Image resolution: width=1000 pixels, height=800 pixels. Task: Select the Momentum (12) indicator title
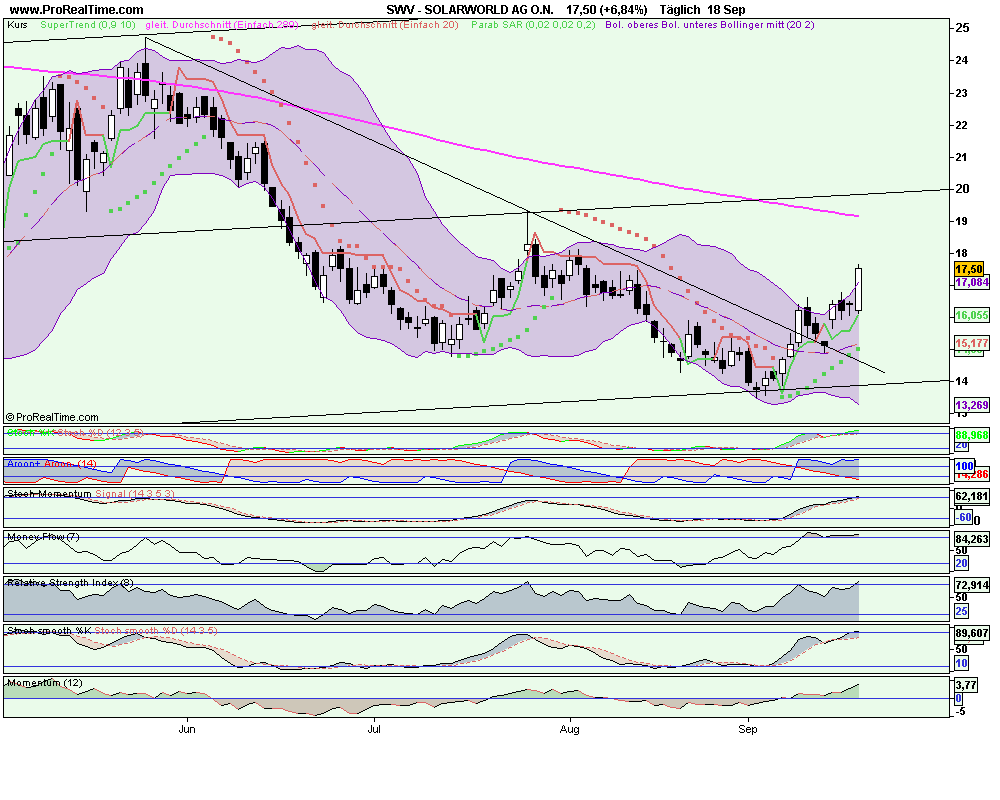45,683
